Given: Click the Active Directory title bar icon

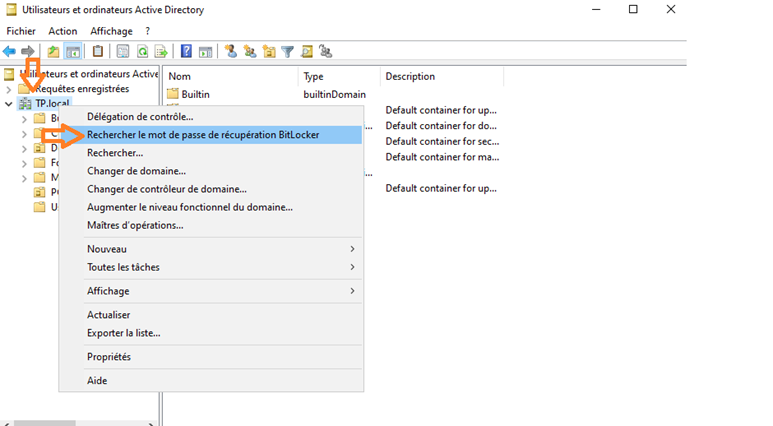Looking at the screenshot, I should pos(11,9).
